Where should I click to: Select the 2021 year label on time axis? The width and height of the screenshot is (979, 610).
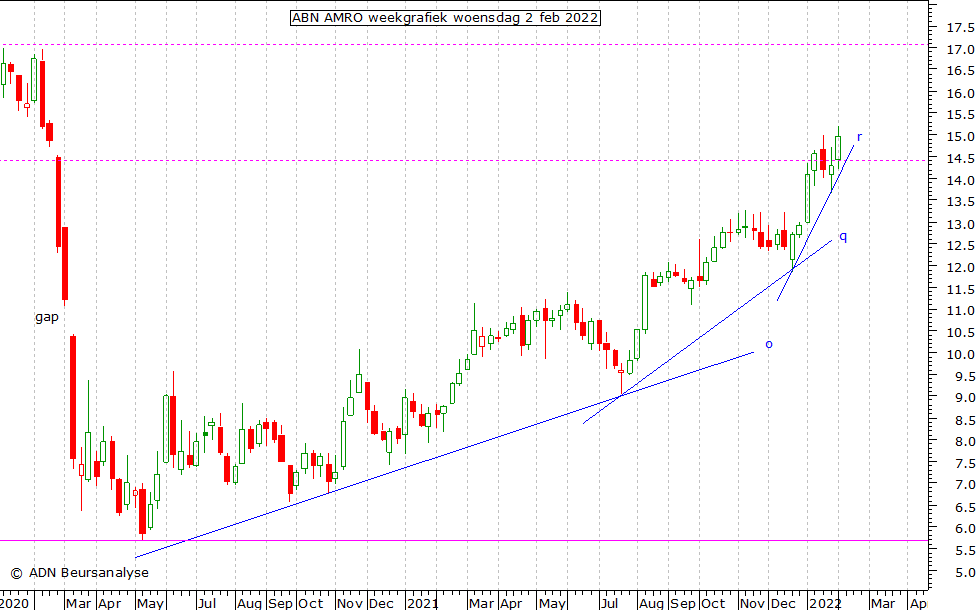422,603
